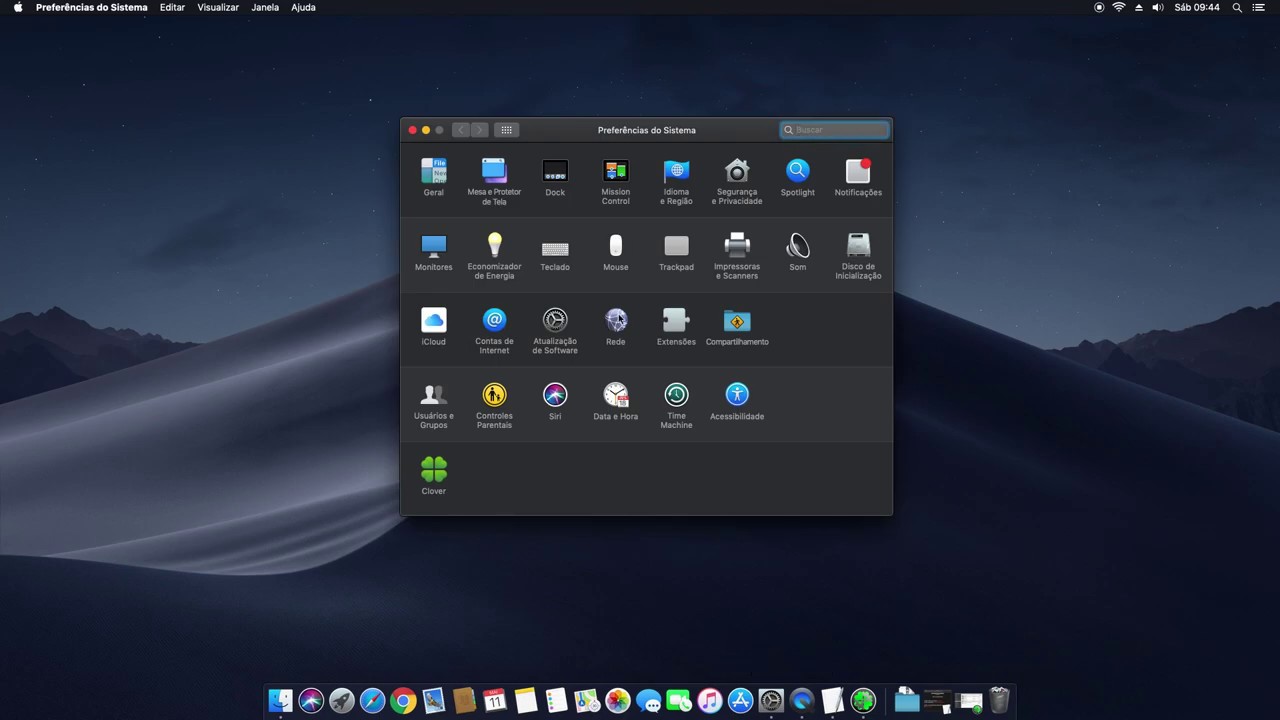Click the screen recording stop icon in menu bar
1280x720 pixels.
(1099, 7)
